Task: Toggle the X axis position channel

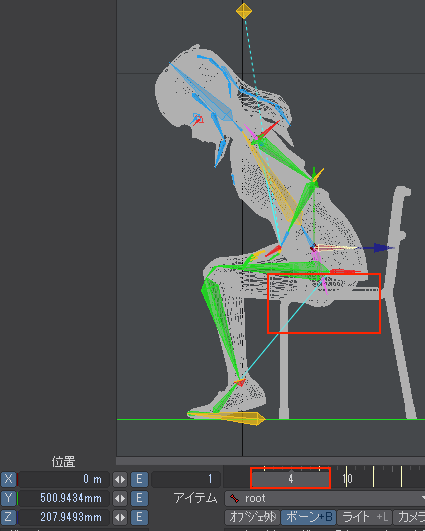Action: (x=8, y=479)
